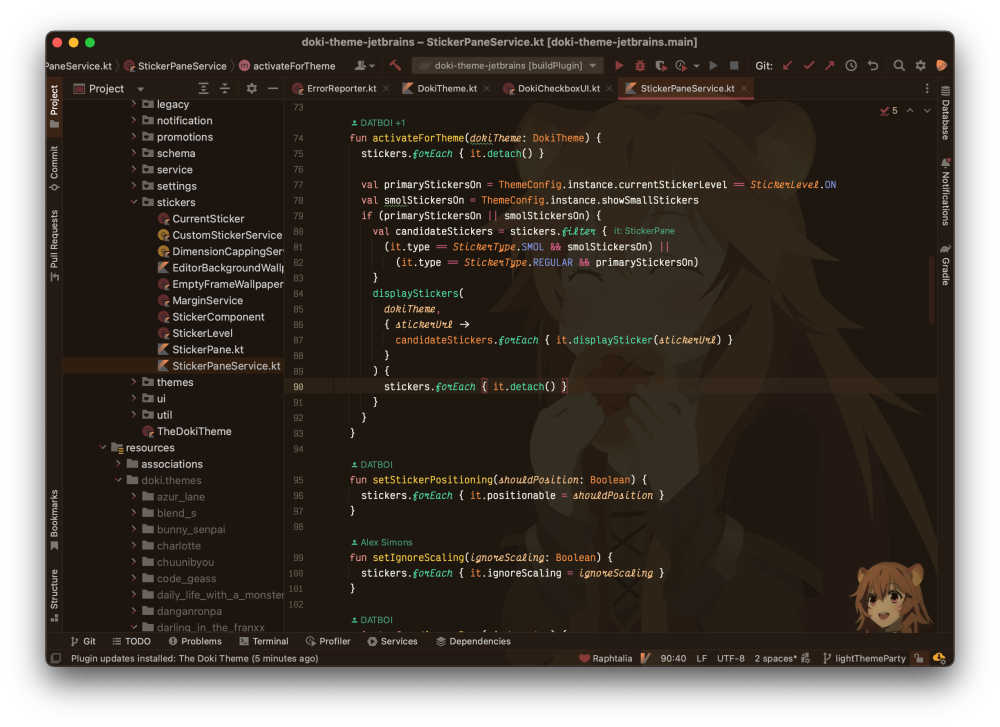Open the Commit tool window
This screenshot has width=1000, height=727.
(x=54, y=168)
